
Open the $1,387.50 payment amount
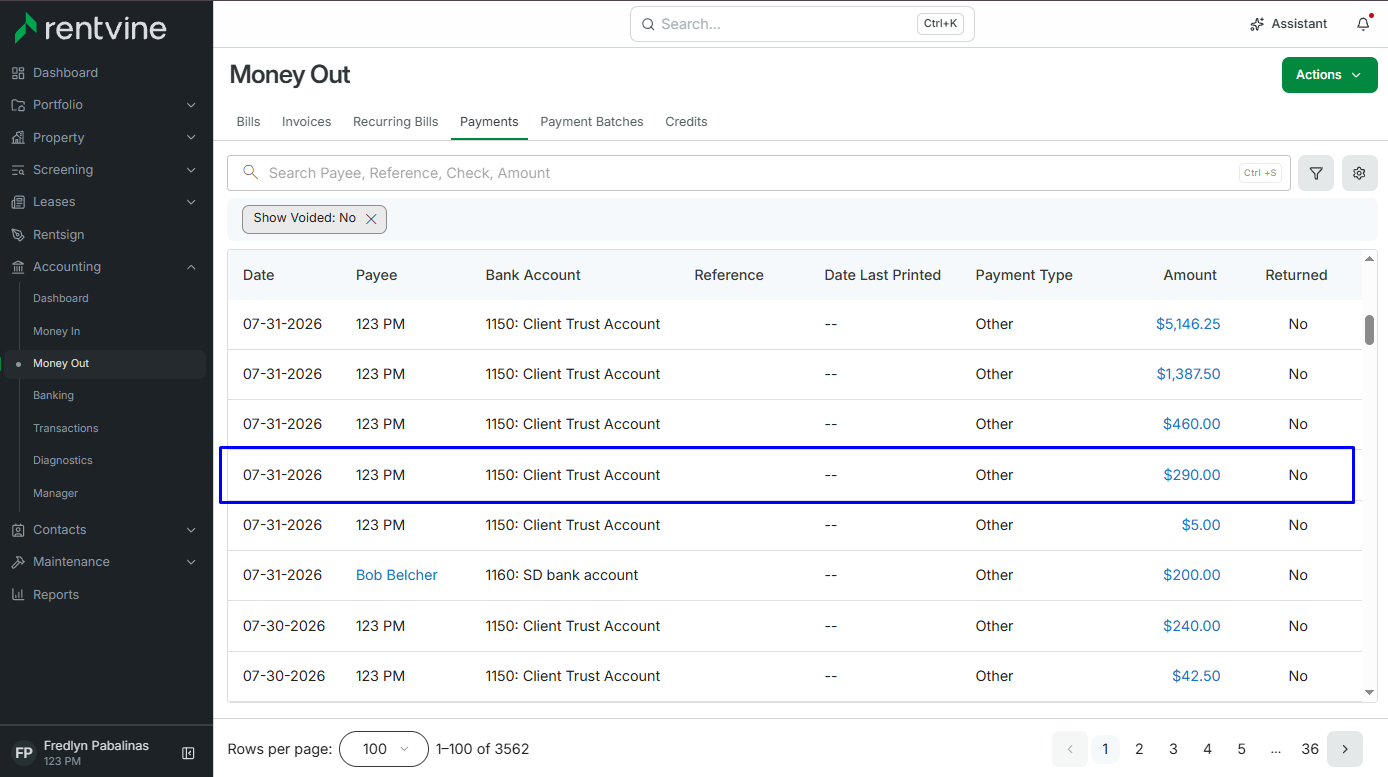coord(1188,374)
